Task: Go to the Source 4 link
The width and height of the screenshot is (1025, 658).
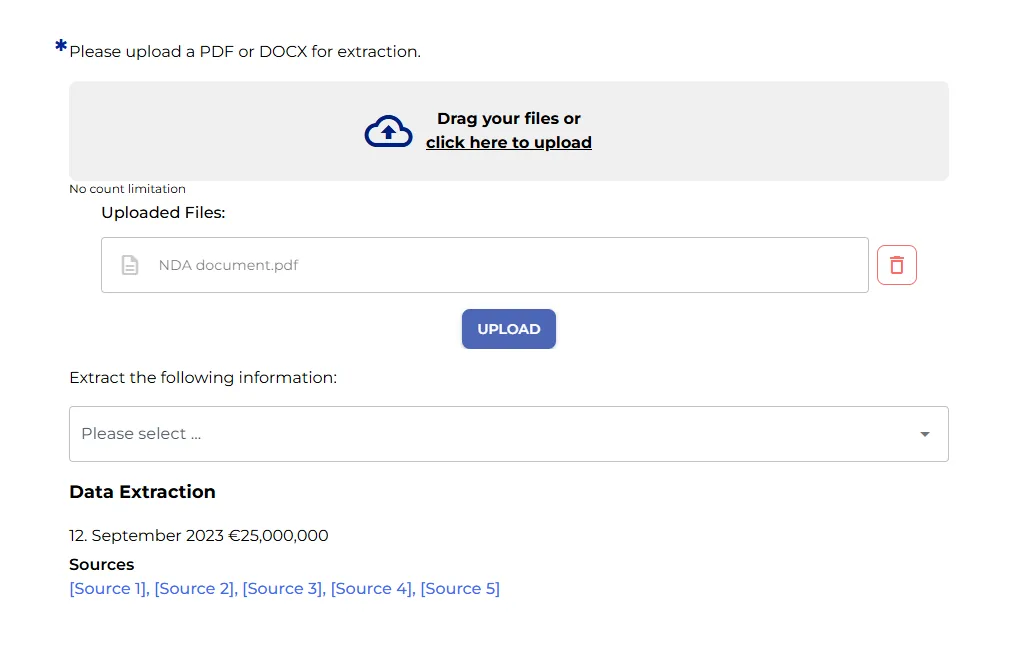Action: point(372,588)
